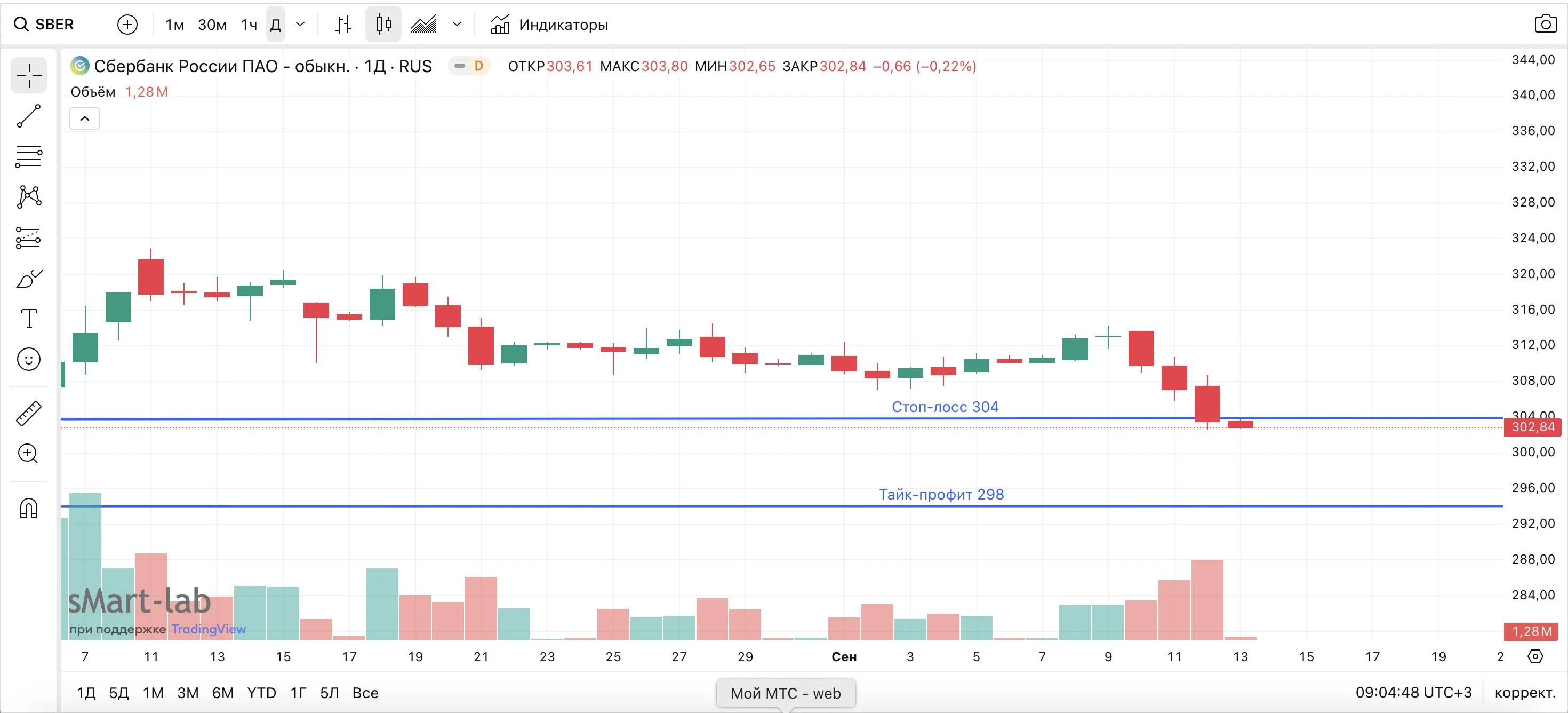Open the SBER symbol search
Screen dimensions: 1568x713
(x=44, y=25)
